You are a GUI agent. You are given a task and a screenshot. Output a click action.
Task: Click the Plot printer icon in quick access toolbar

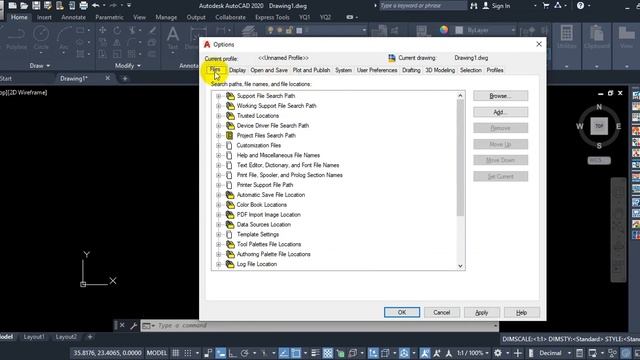tap(84, 6)
